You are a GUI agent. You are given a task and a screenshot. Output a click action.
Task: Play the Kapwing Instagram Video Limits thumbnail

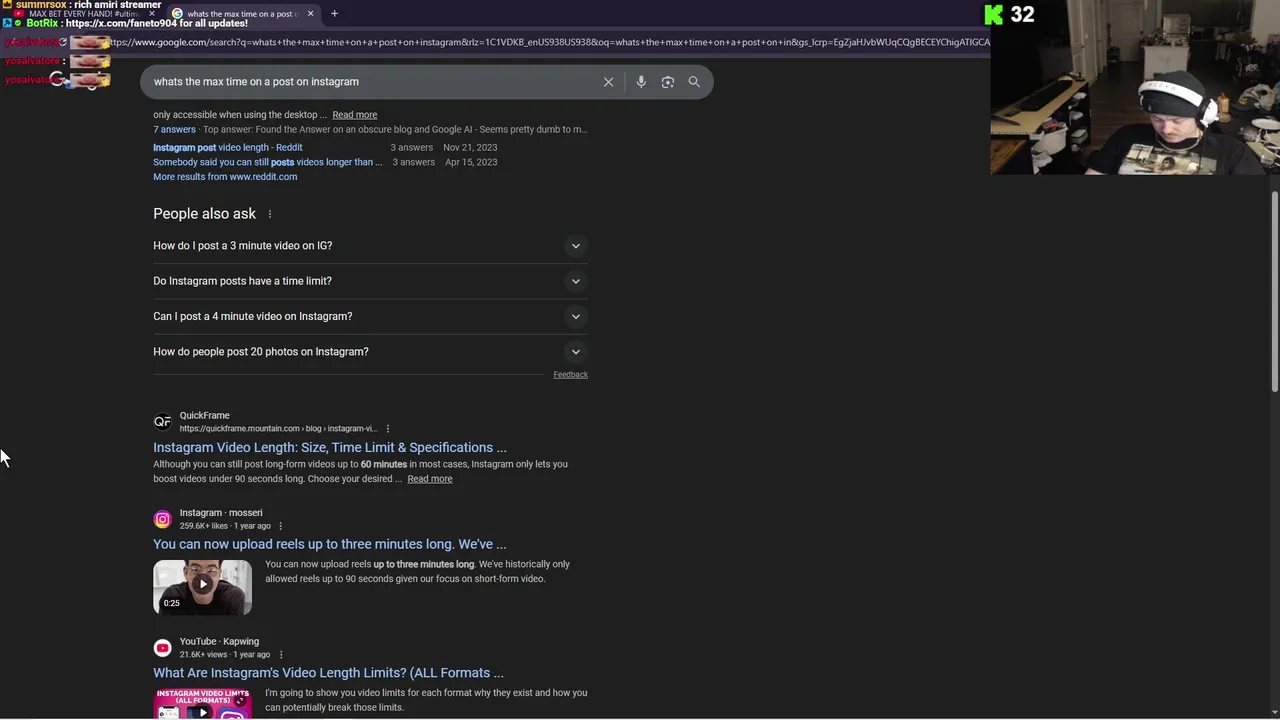coord(202,704)
